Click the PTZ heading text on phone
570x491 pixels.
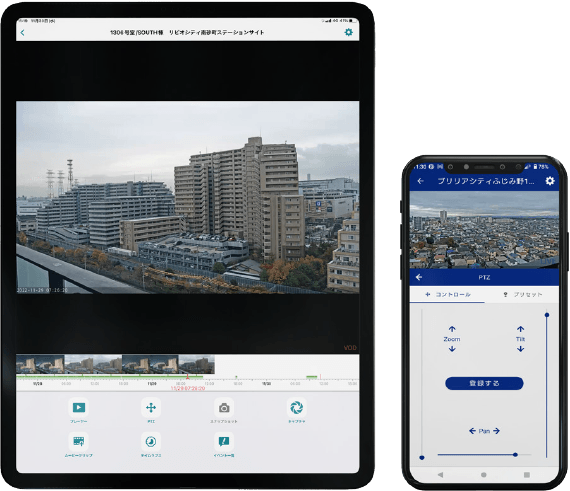coord(484,277)
